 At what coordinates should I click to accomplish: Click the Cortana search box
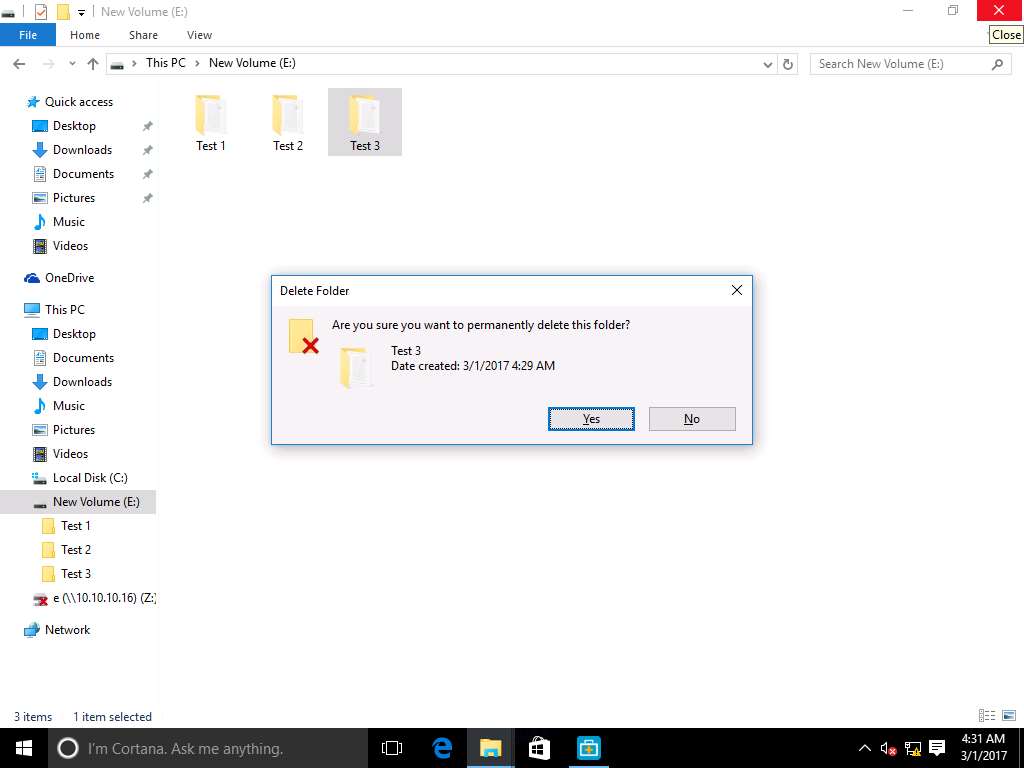coord(208,748)
